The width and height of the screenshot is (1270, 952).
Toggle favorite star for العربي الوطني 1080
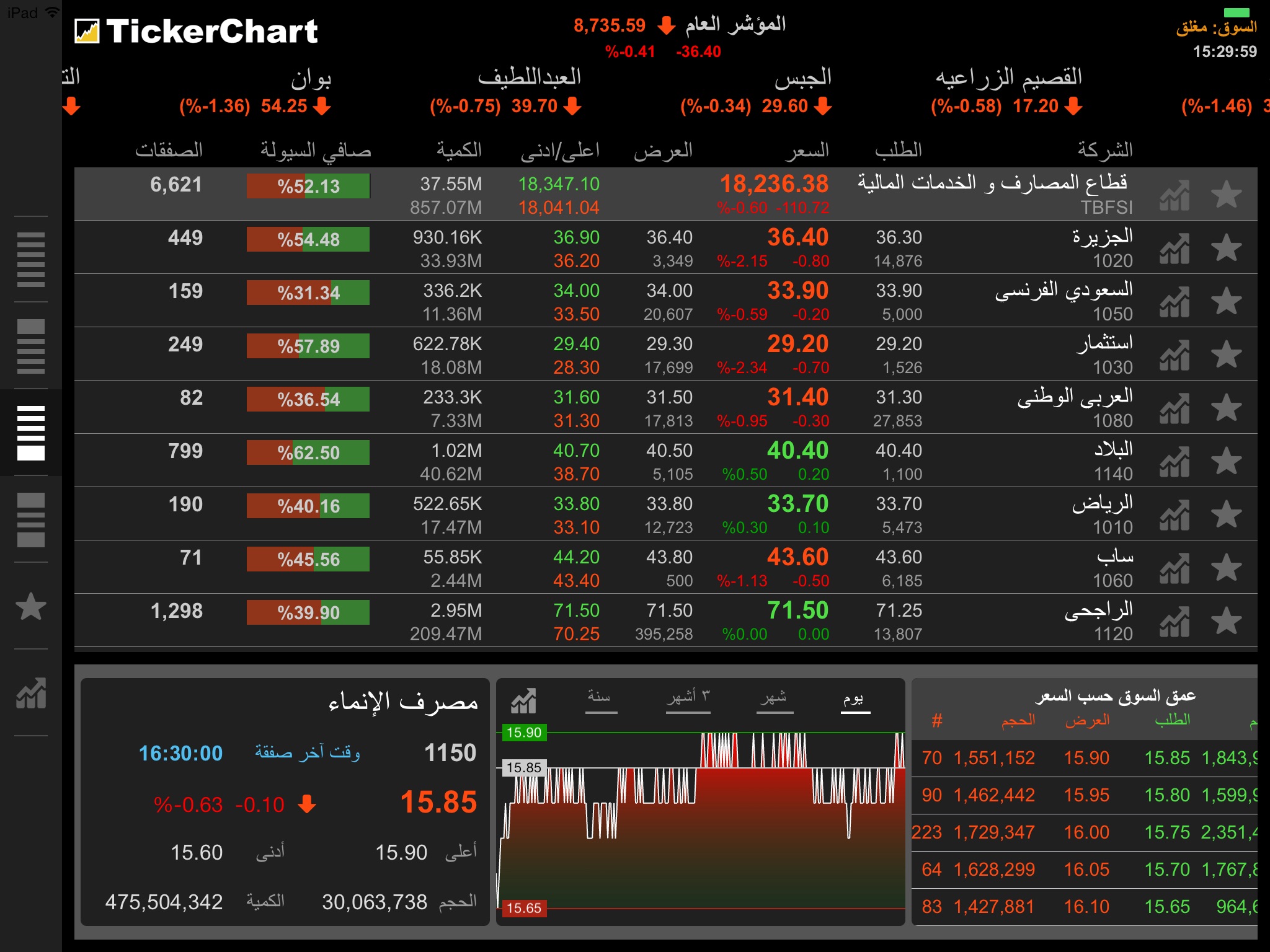[x=1226, y=408]
